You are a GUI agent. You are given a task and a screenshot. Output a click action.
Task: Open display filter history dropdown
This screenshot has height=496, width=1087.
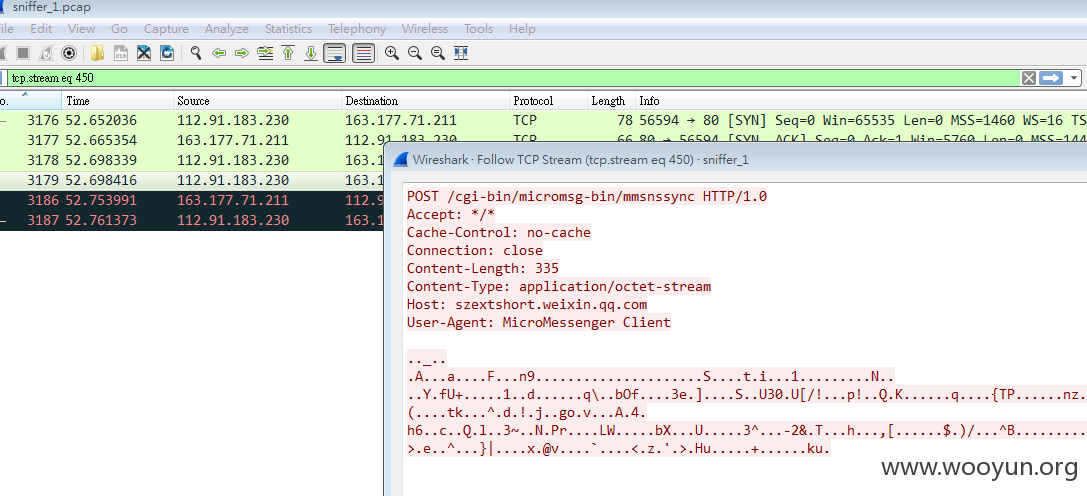[x=1074, y=78]
